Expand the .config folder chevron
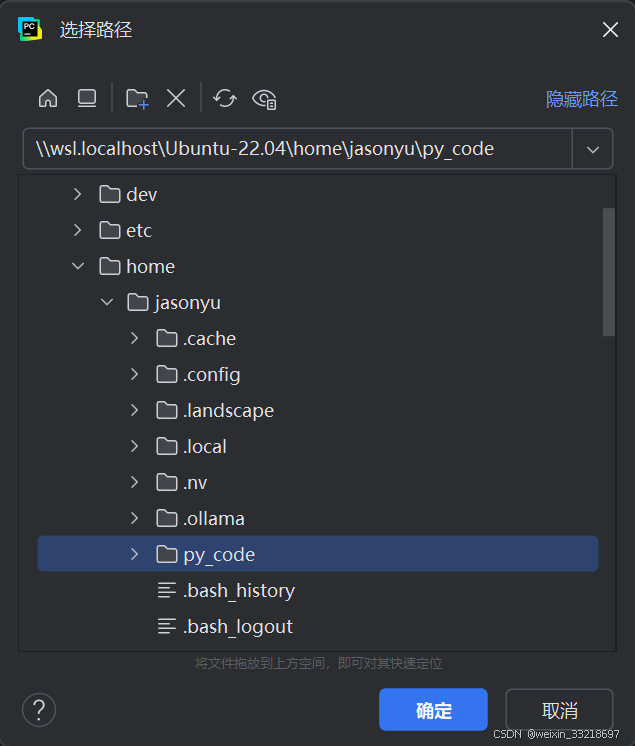 click(x=135, y=374)
